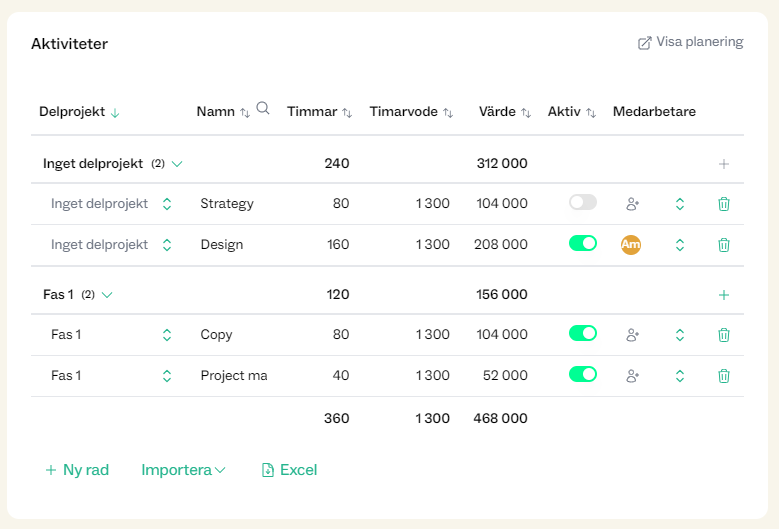
Task: Delete the Strategy row with trash icon
Action: [724, 204]
